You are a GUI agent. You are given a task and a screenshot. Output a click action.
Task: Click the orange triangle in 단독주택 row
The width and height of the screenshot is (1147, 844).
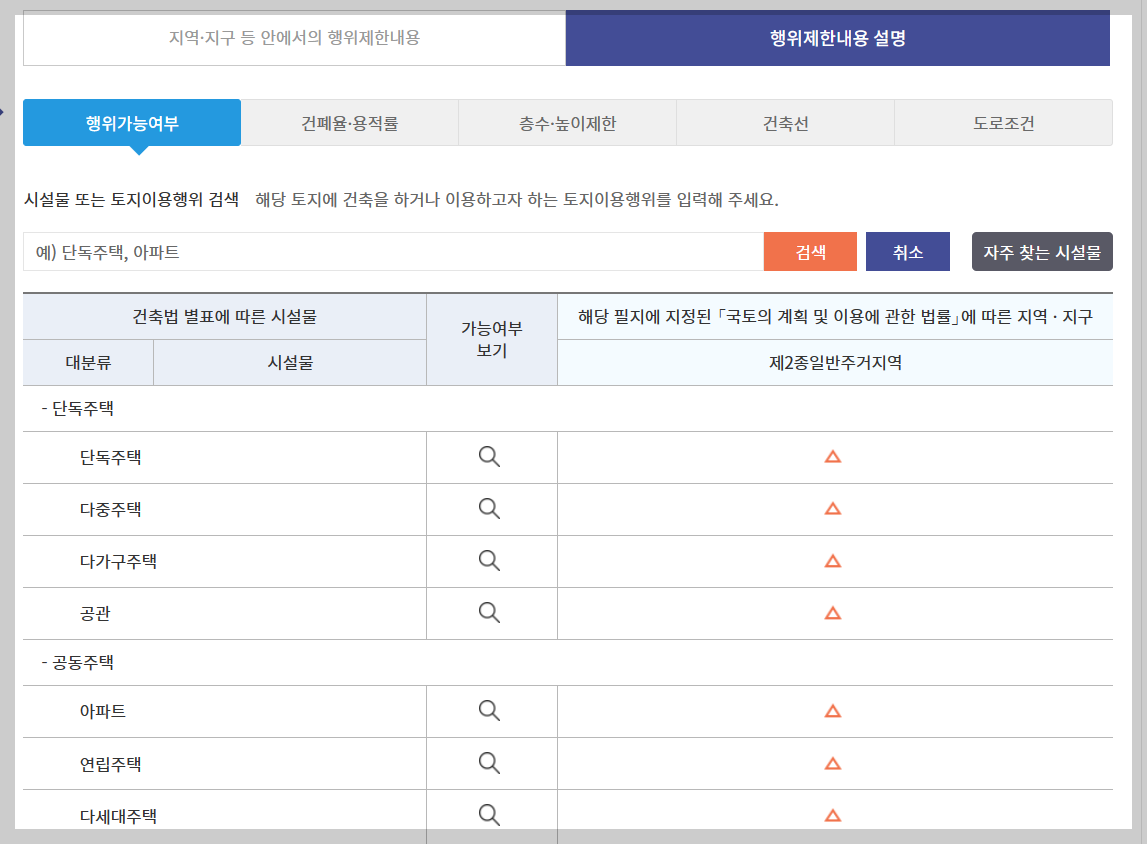tap(832, 457)
